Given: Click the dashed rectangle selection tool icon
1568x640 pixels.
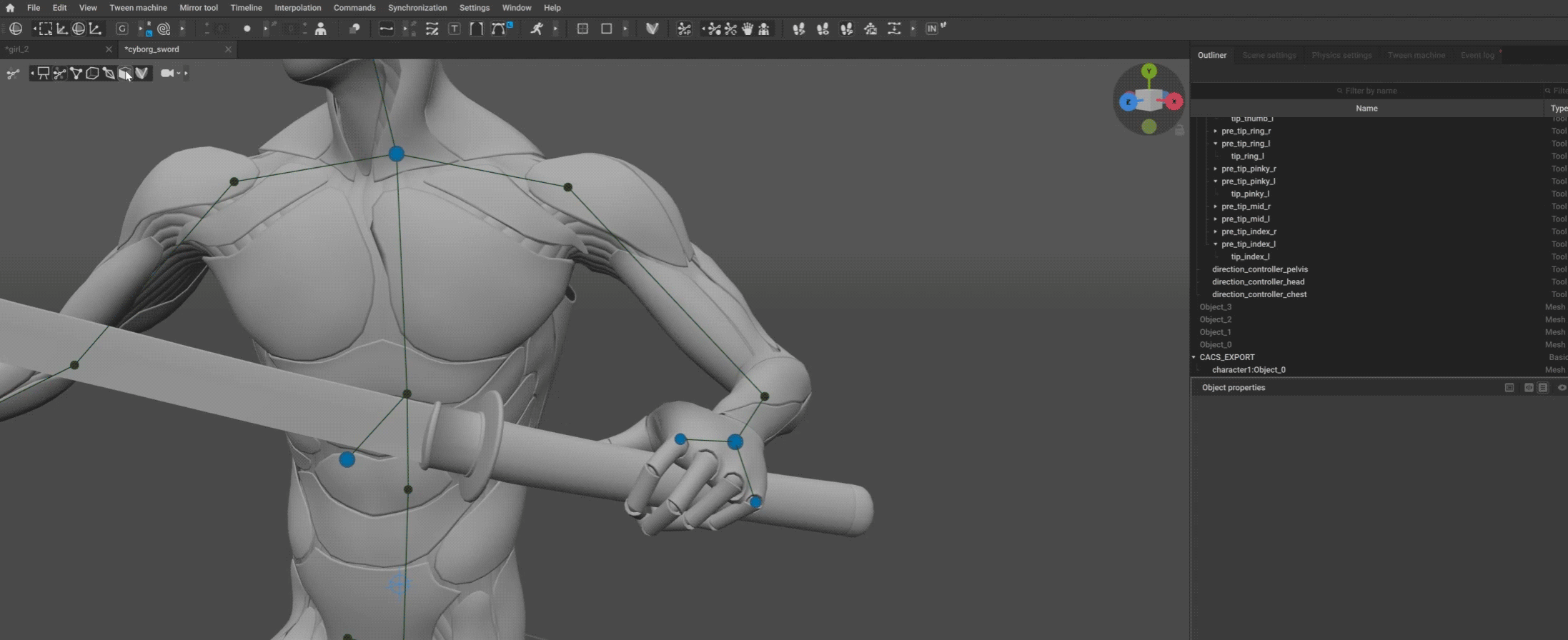Looking at the screenshot, I should (x=45, y=29).
